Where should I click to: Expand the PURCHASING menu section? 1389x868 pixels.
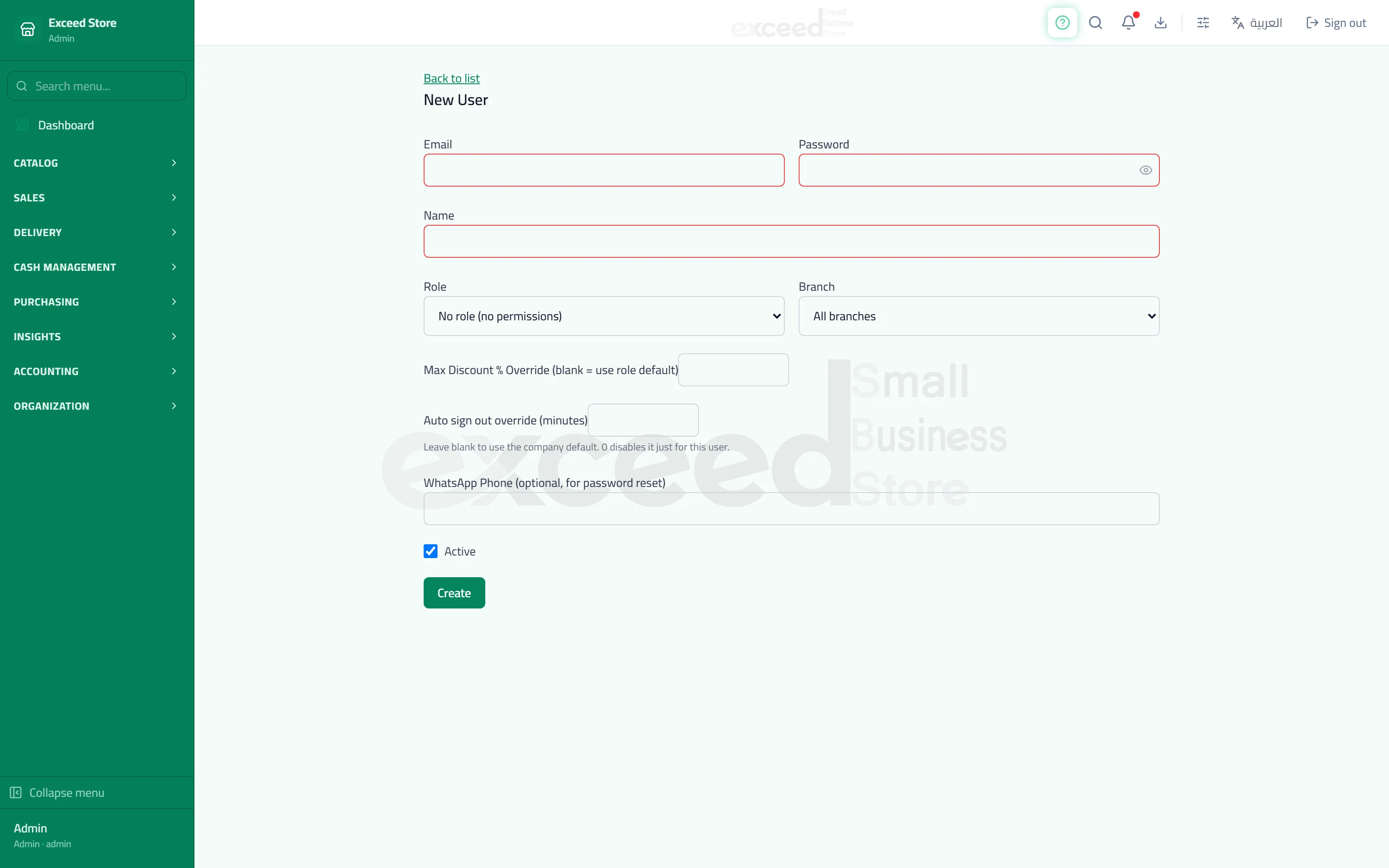coord(95,302)
